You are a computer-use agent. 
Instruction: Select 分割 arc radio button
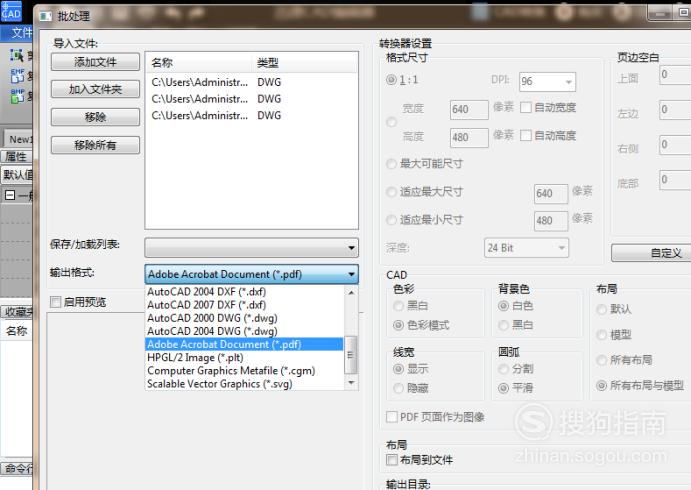(x=503, y=369)
